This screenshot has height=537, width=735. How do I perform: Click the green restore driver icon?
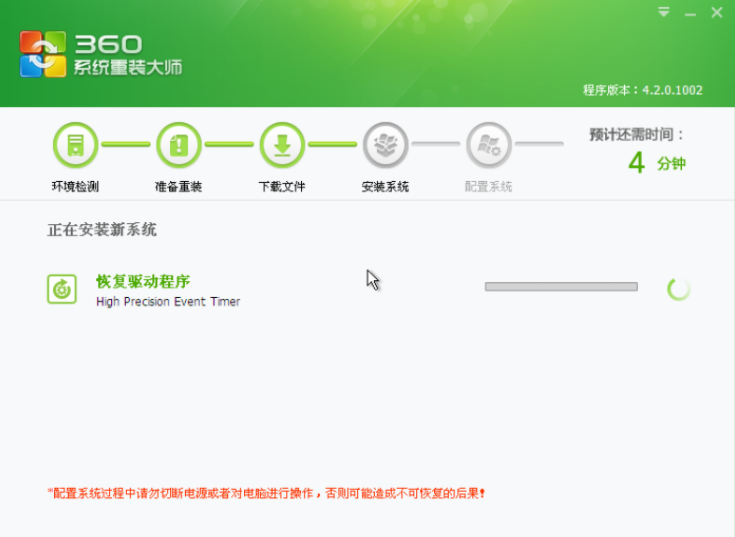point(62,289)
